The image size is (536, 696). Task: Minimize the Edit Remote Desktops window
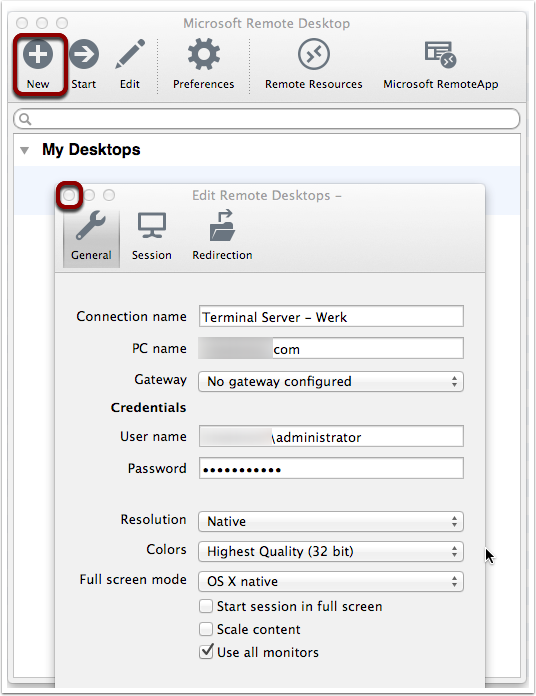point(89,195)
